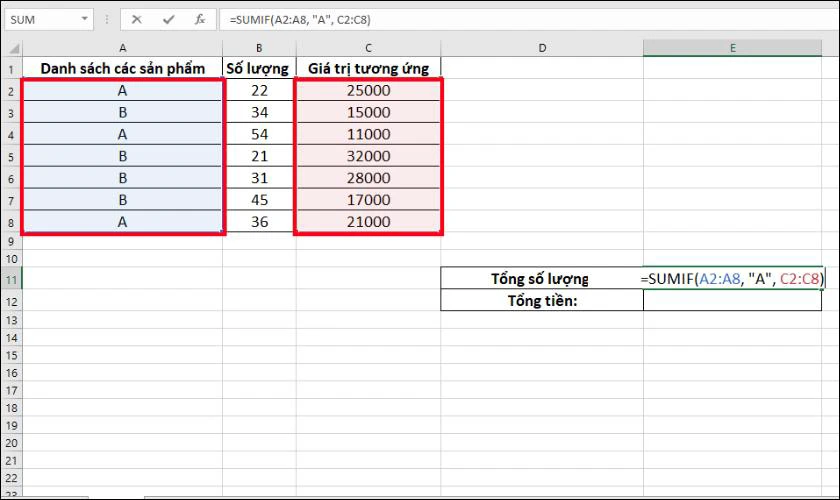The height and width of the screenshot is (500, 840).
Task: Click the quantity cell 21
Action: 259,156
